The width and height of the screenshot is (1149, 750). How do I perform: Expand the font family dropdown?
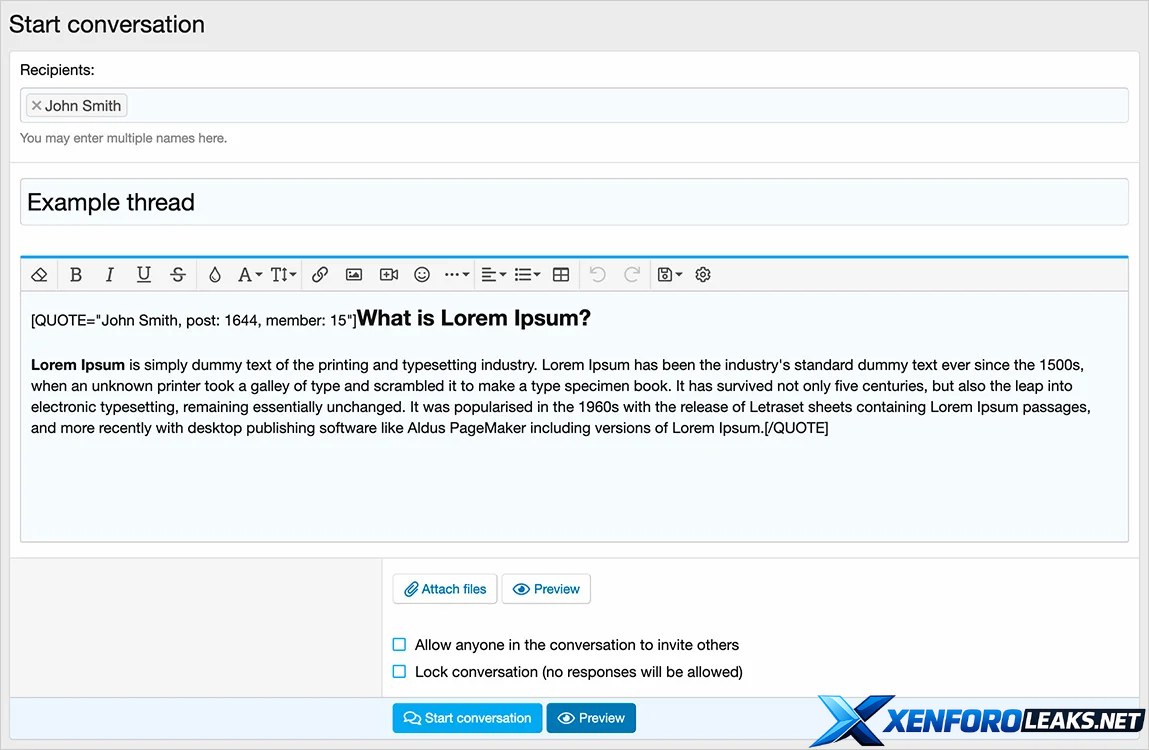click(x=249, y=275)
